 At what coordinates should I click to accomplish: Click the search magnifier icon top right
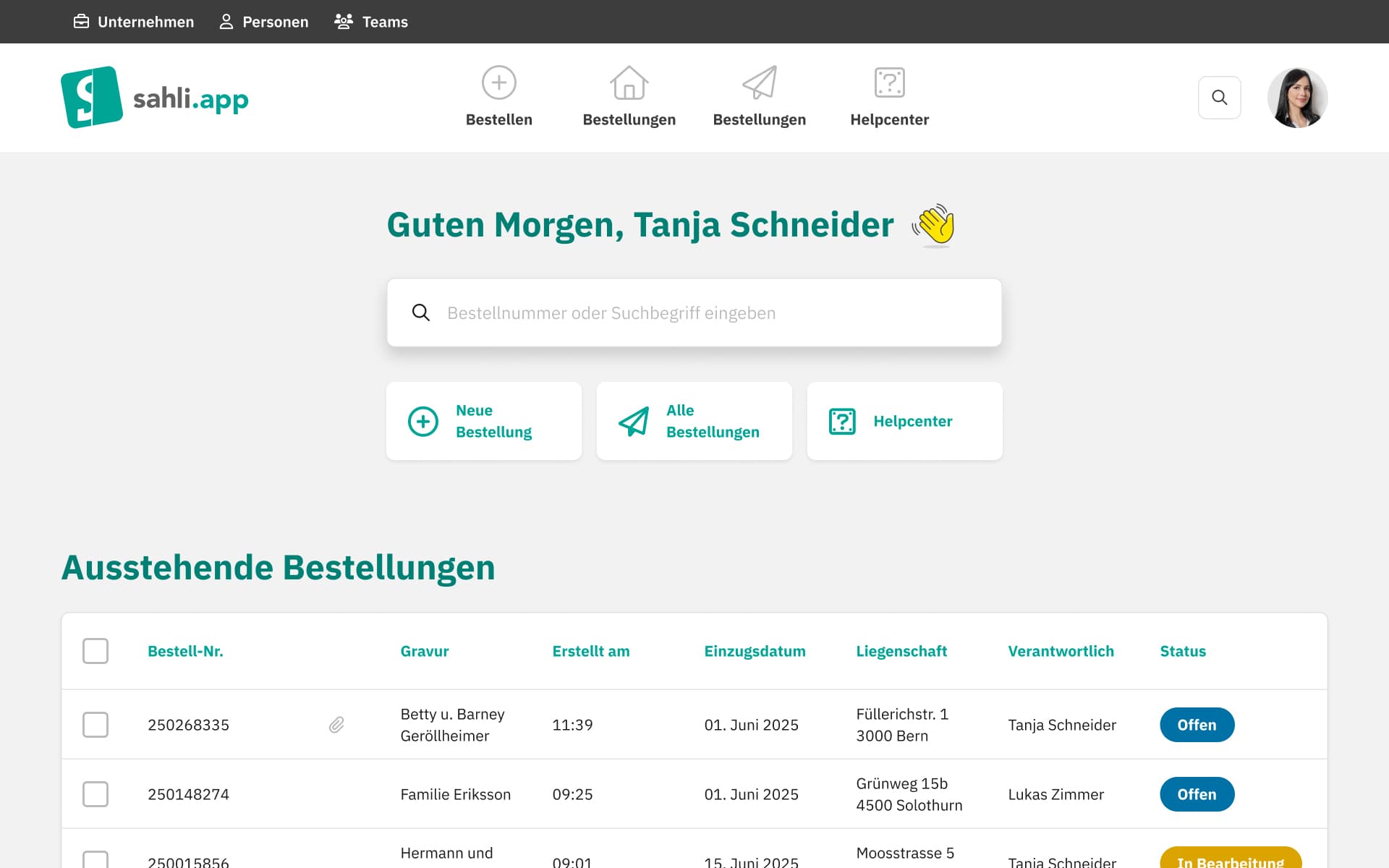(1220, 97)
